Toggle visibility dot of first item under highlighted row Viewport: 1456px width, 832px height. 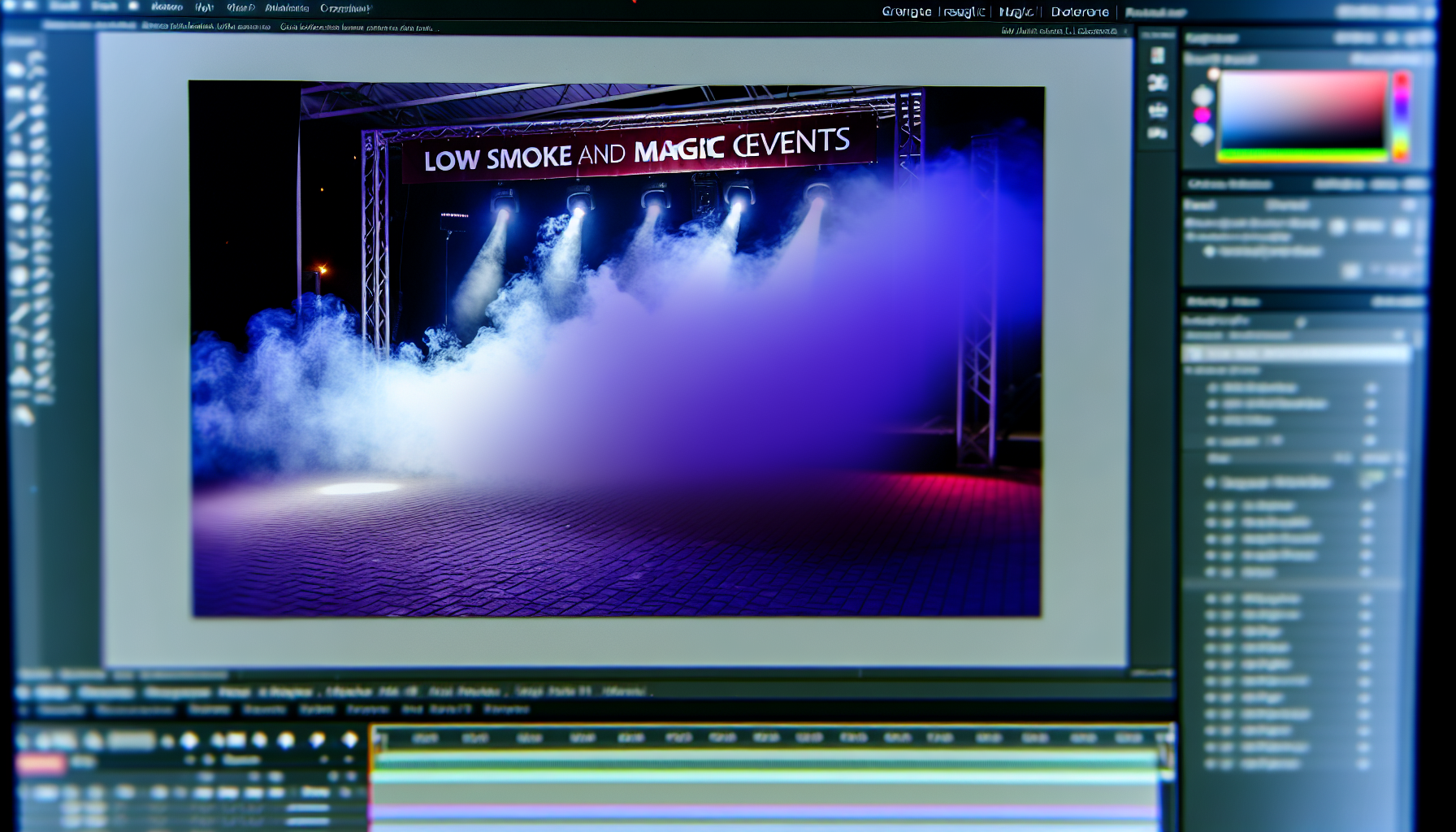click(1213, 388)
